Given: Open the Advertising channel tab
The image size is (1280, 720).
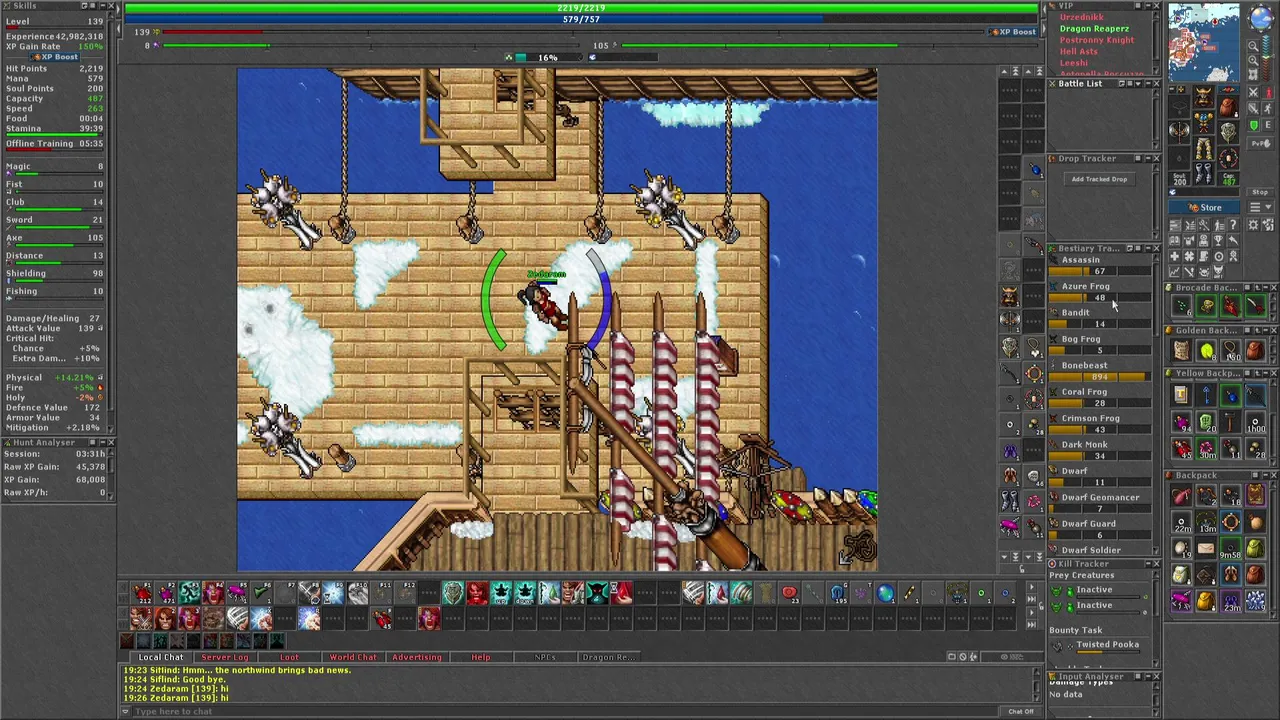Looking at the screenshot, I should tap(417, 657).
